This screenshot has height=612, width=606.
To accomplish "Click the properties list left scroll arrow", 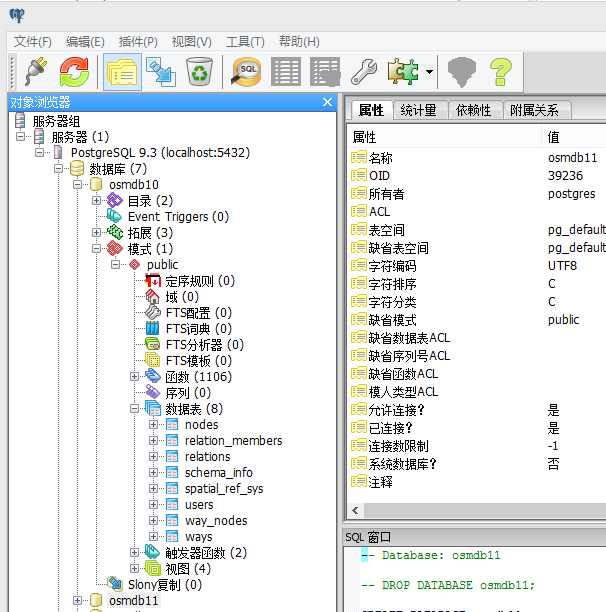I will [355, 511].
